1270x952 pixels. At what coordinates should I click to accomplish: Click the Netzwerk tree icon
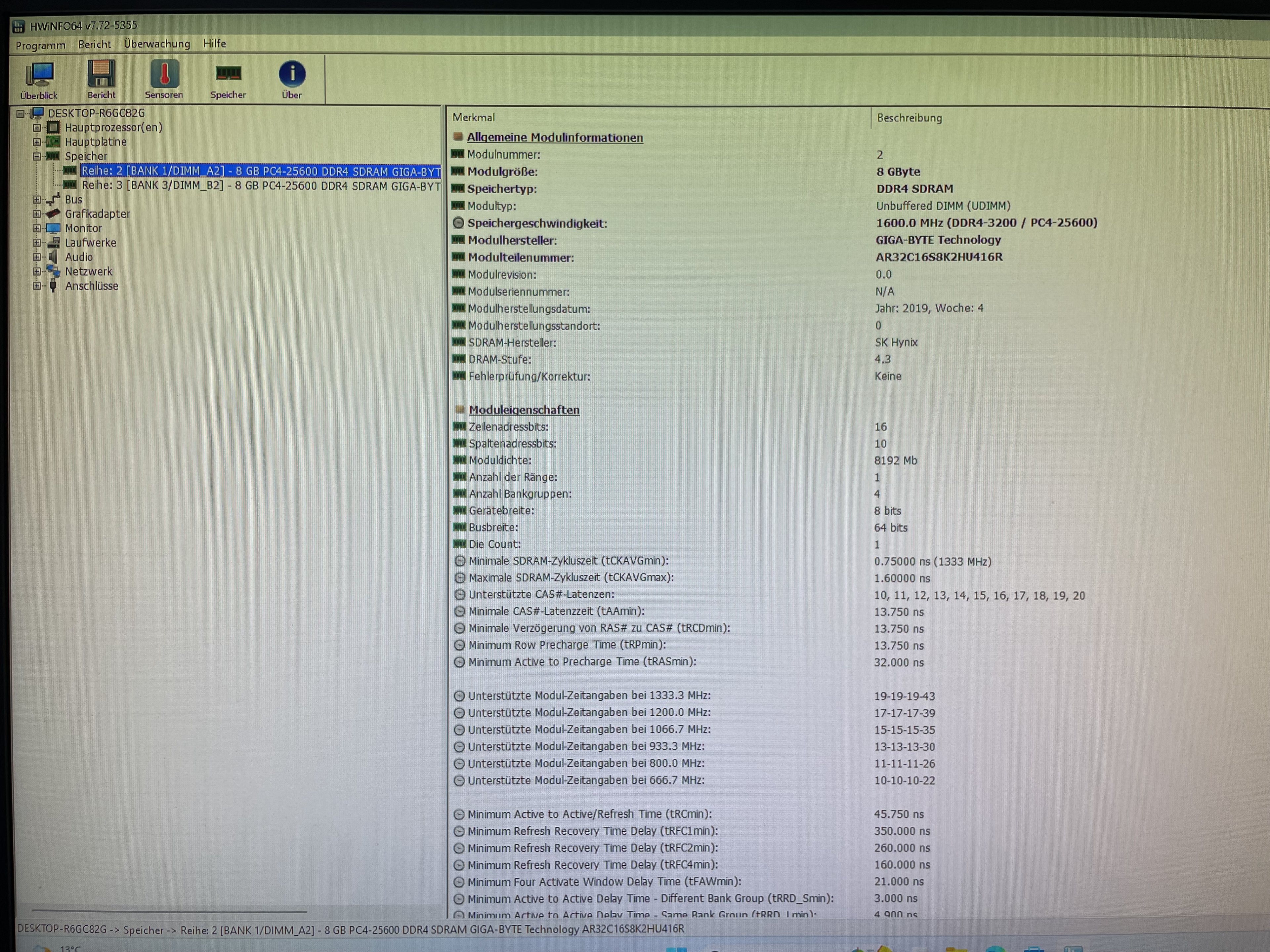point(53,271)
